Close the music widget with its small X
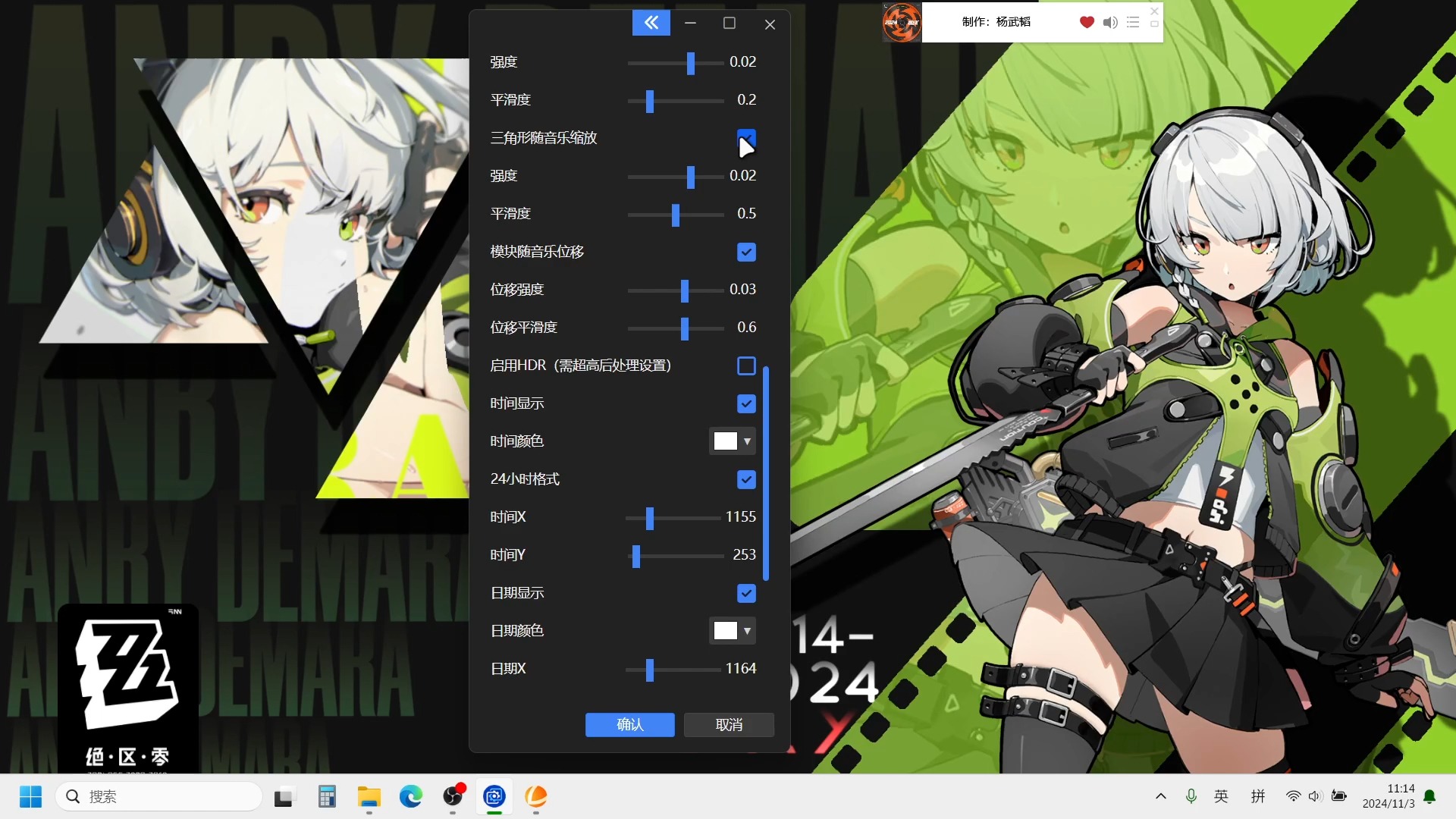 1154,11
